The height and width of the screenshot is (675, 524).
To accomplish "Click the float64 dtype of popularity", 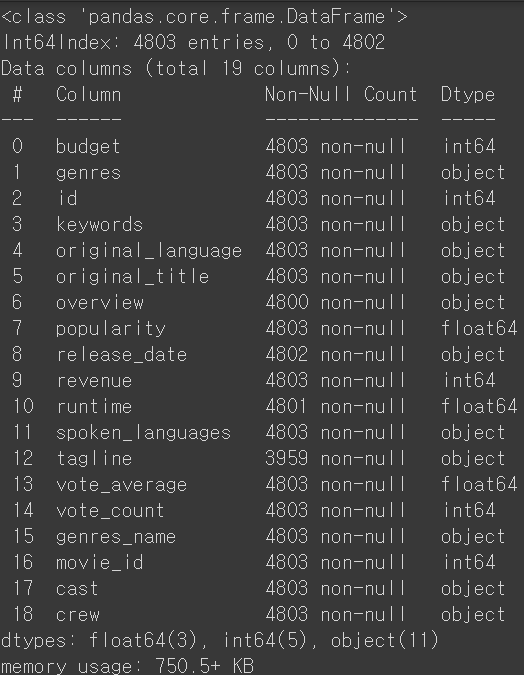I will [479, 328].
